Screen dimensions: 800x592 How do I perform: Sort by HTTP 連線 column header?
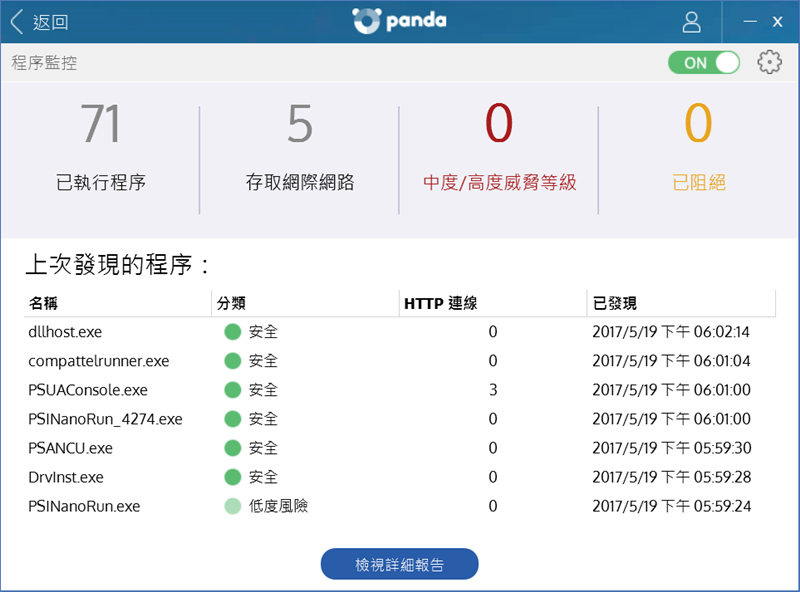click(441, 303)
